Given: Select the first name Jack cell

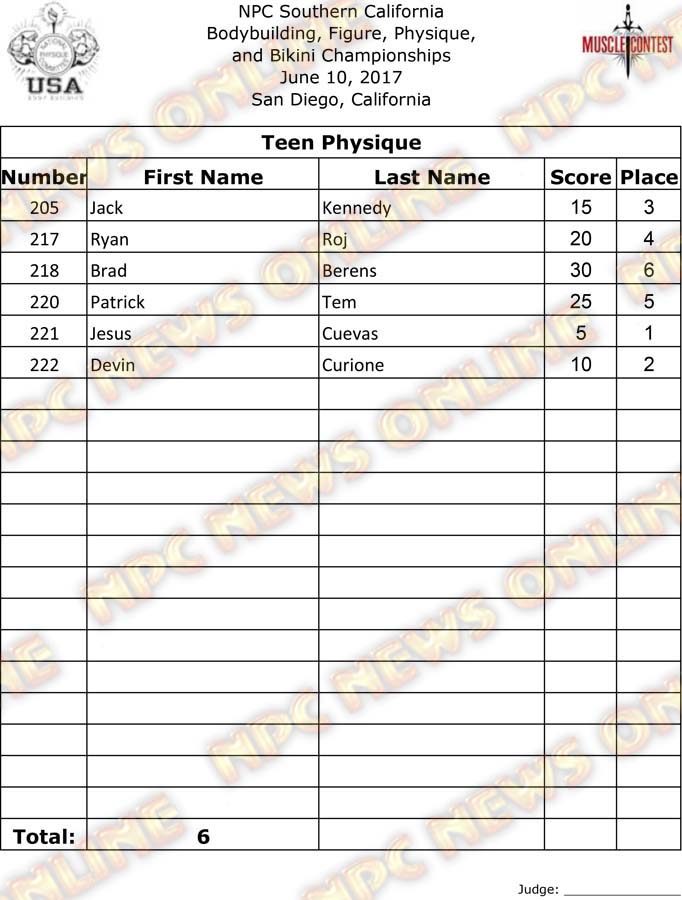Looking at the screenshot, I should (106, 208).
